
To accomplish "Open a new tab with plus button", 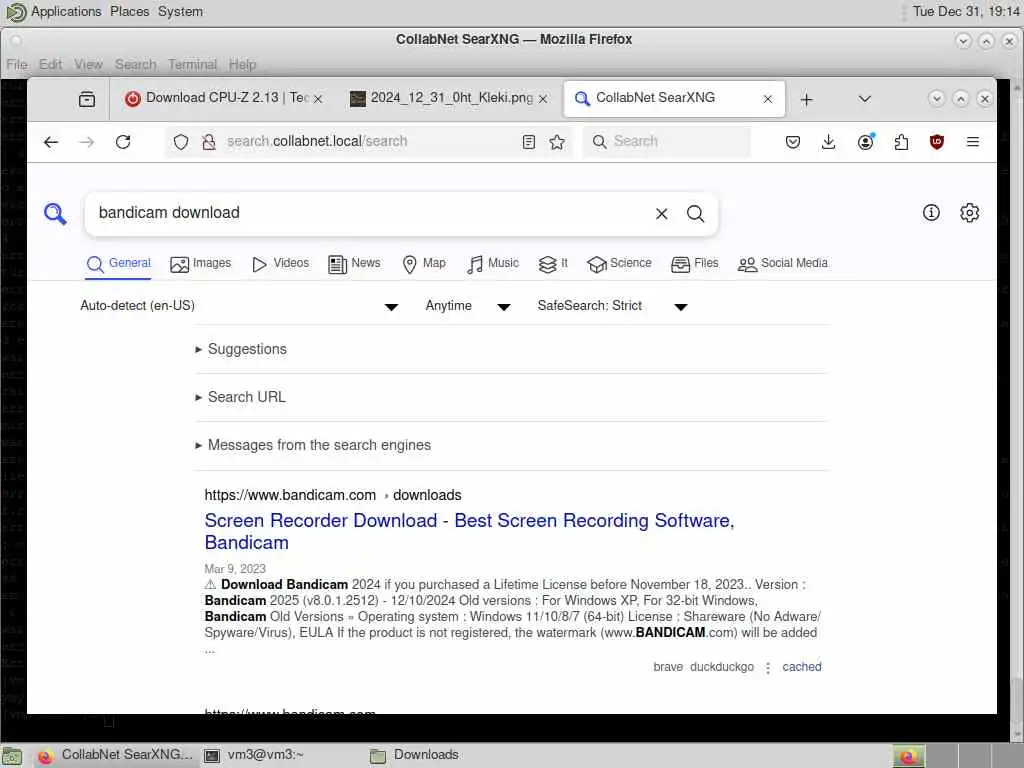I will point(807,99).
